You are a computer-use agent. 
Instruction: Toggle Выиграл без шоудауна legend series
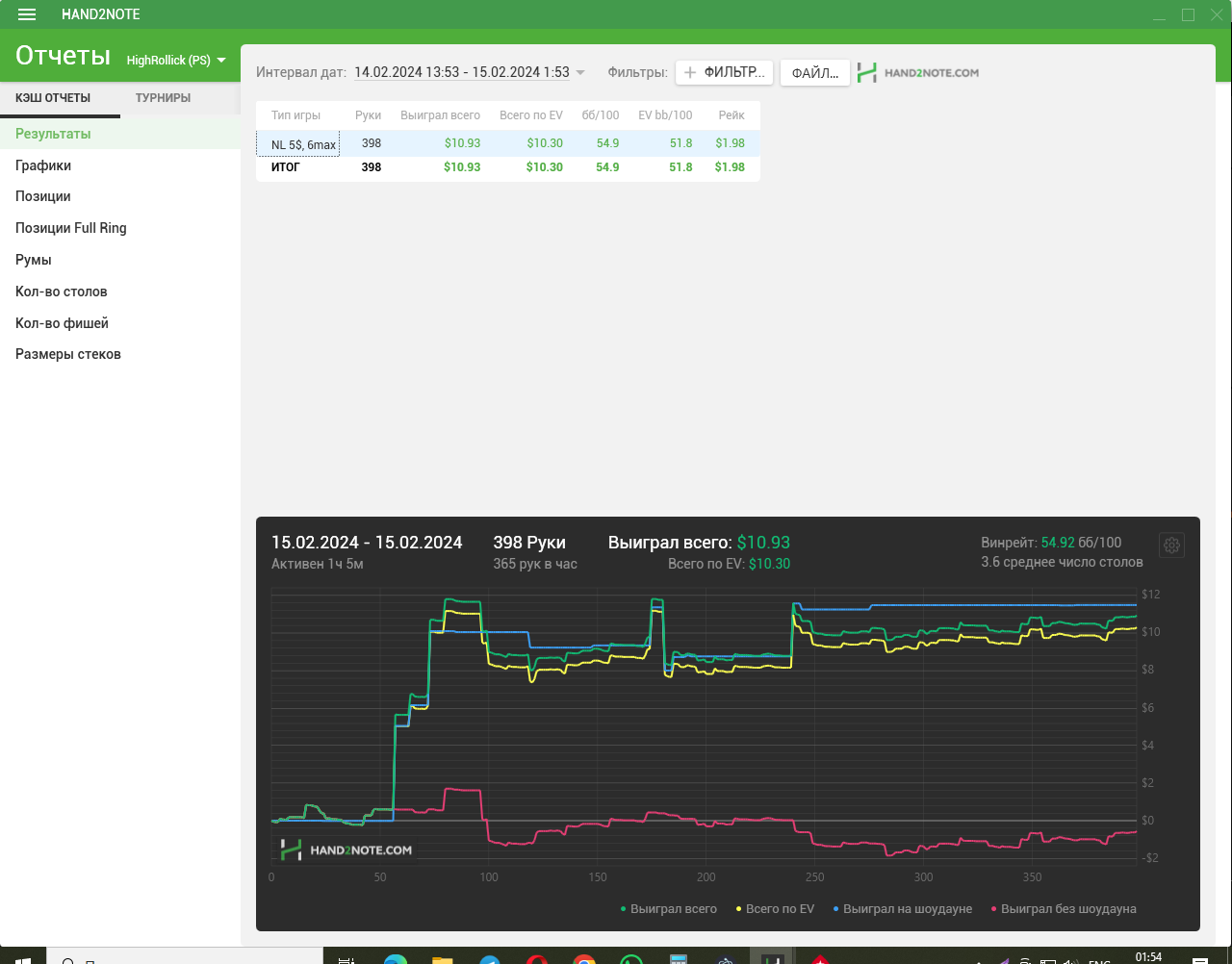(1064, 908)
